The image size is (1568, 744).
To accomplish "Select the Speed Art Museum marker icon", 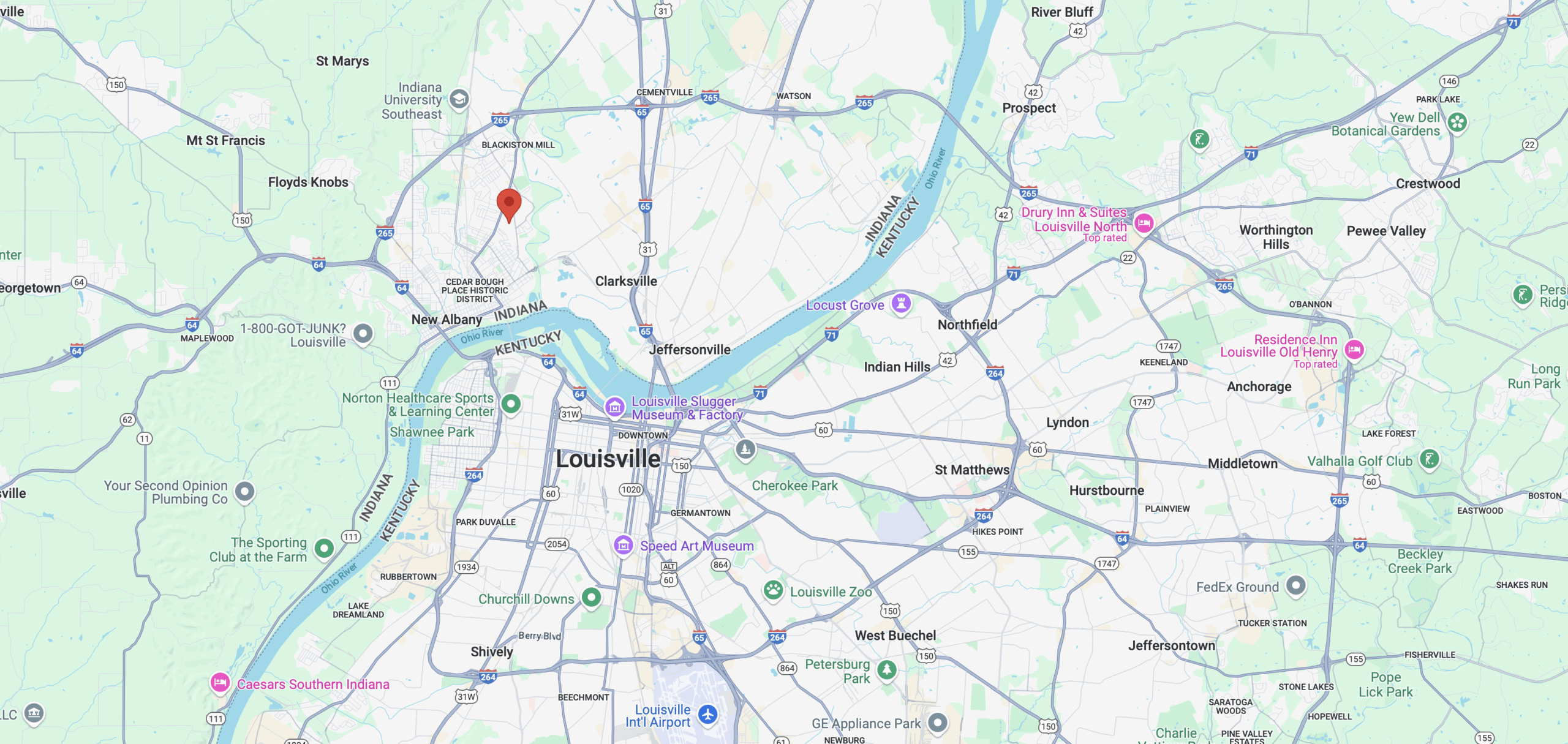I will 623,544.
